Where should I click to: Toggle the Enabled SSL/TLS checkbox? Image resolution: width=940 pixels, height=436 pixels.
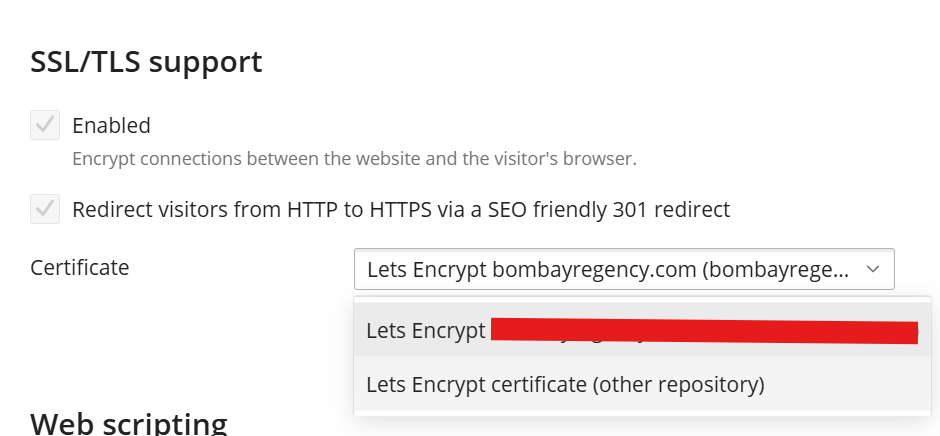[x=45, y=126]
